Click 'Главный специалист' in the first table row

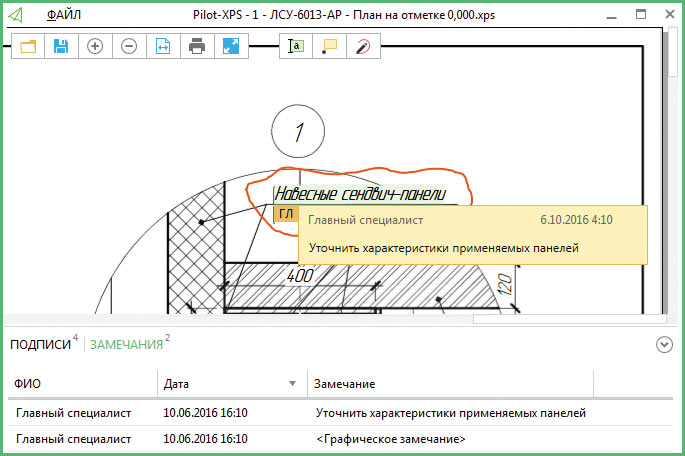pyautogui.click(x=73, y=413)
